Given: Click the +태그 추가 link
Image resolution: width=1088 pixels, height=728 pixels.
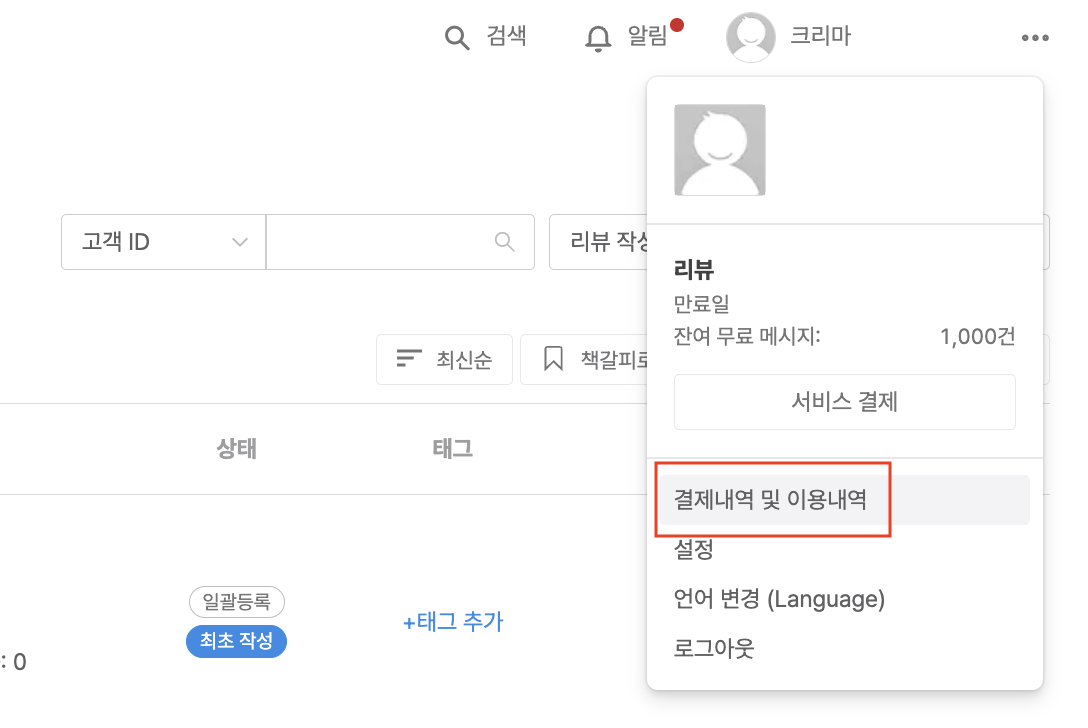Looking at the screenshot, I should tap(453, 622).
